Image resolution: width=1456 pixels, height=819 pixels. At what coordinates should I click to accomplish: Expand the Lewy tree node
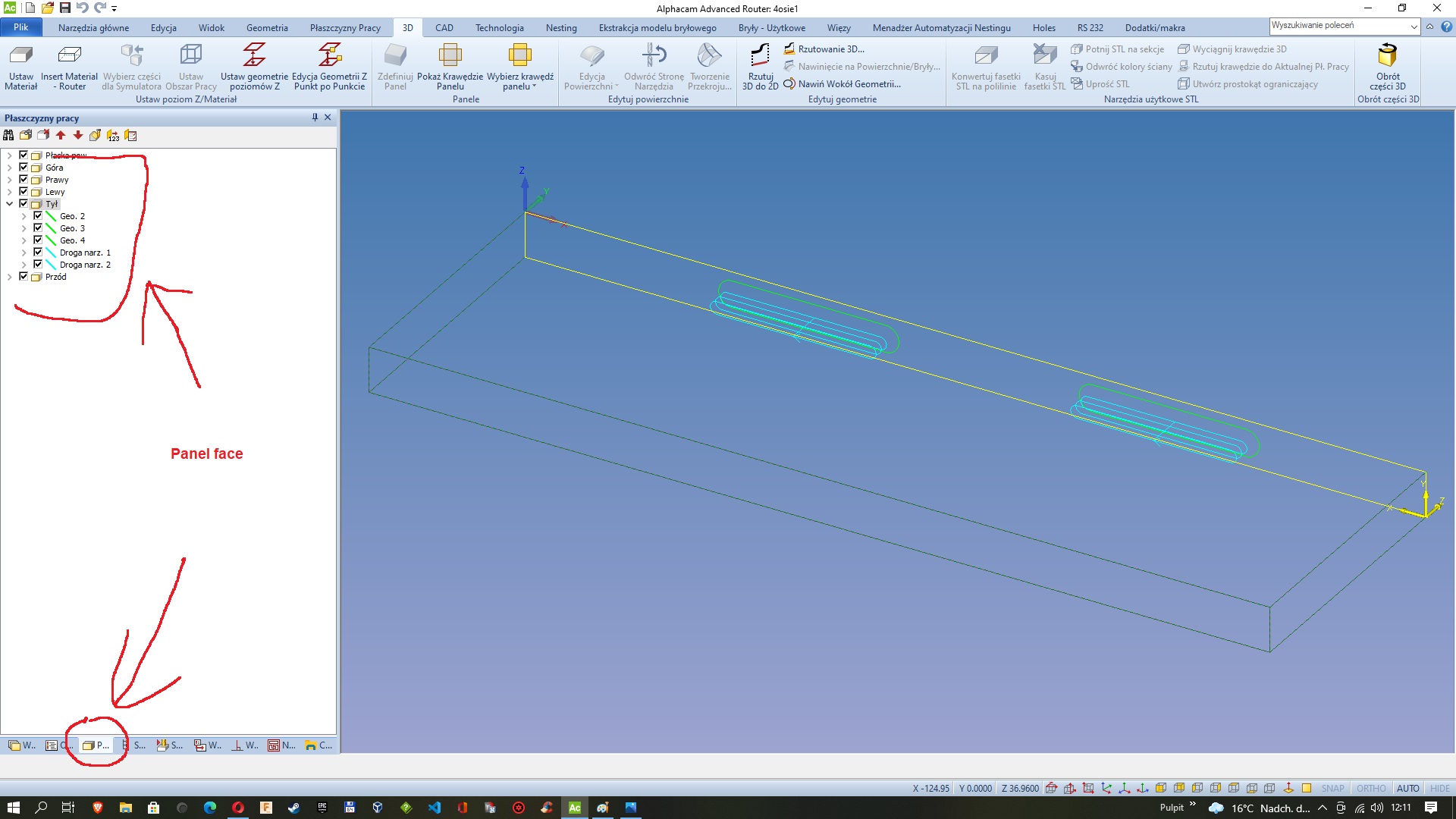click(x=9, y=192)
